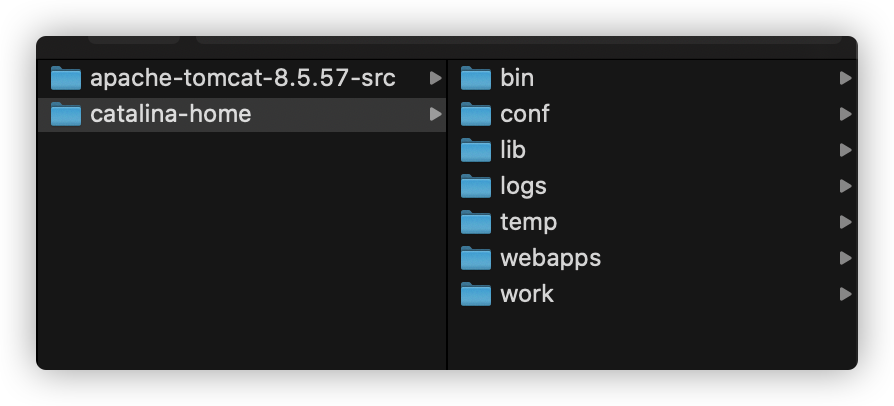Open the conf row disclosure arrow
This screenshot has height=406, width=894.
pyautogui.click(x=846, y=114)
